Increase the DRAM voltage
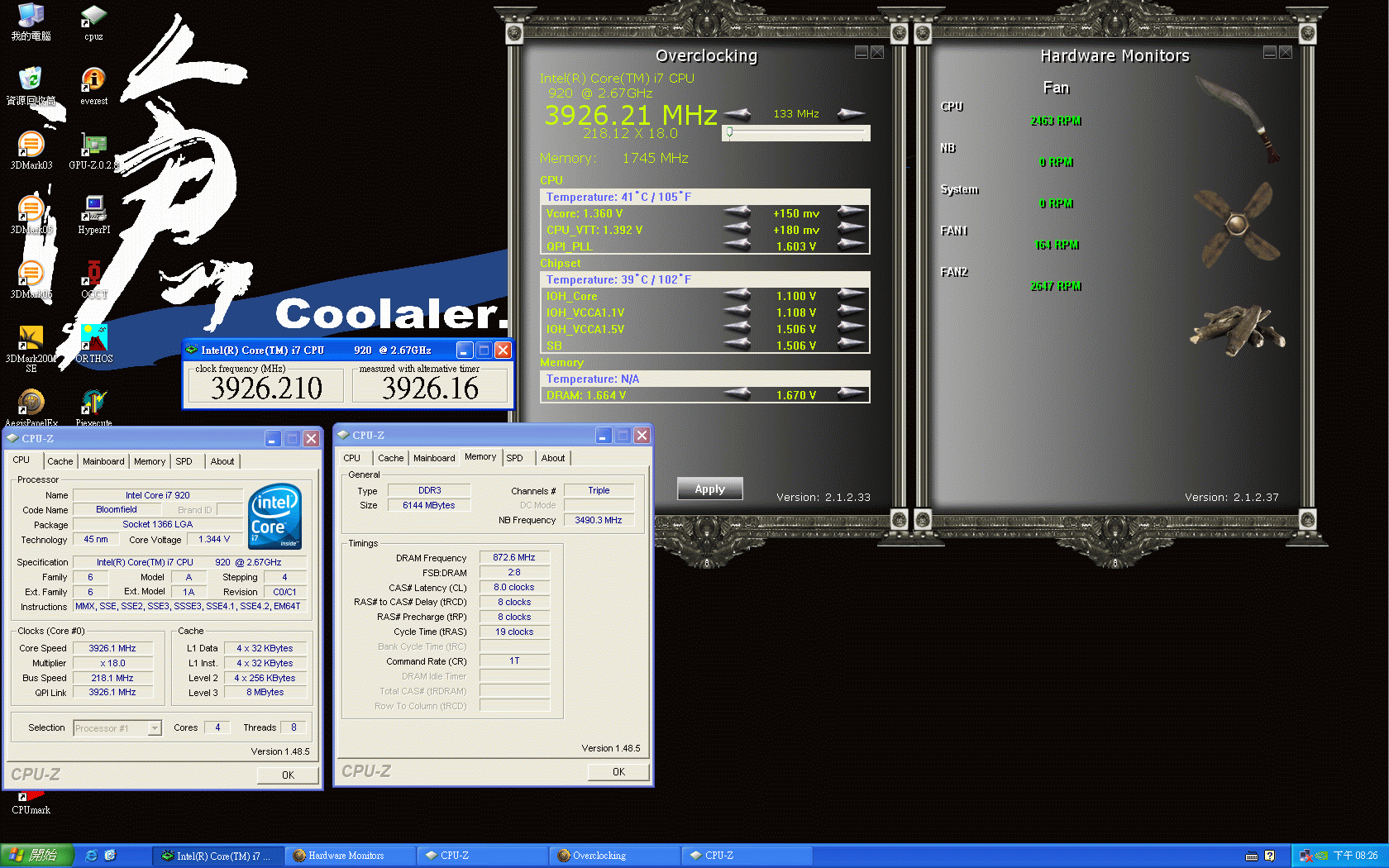This screenshot has width=1389, height=868. [x=851, y=394]
